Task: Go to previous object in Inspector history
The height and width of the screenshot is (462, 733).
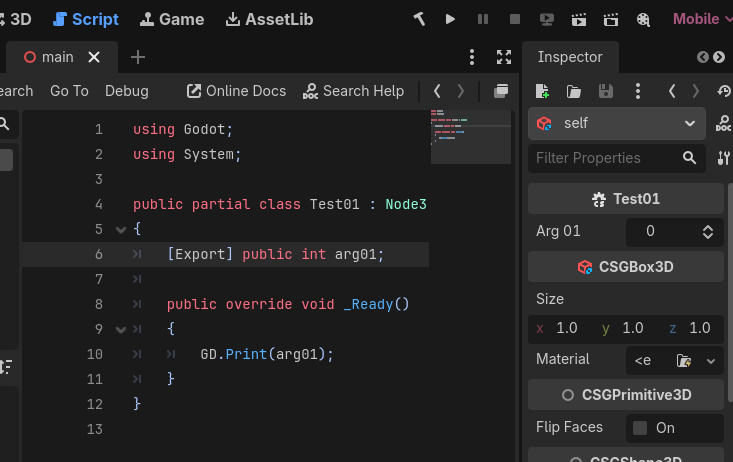Action: click(672, 91)
